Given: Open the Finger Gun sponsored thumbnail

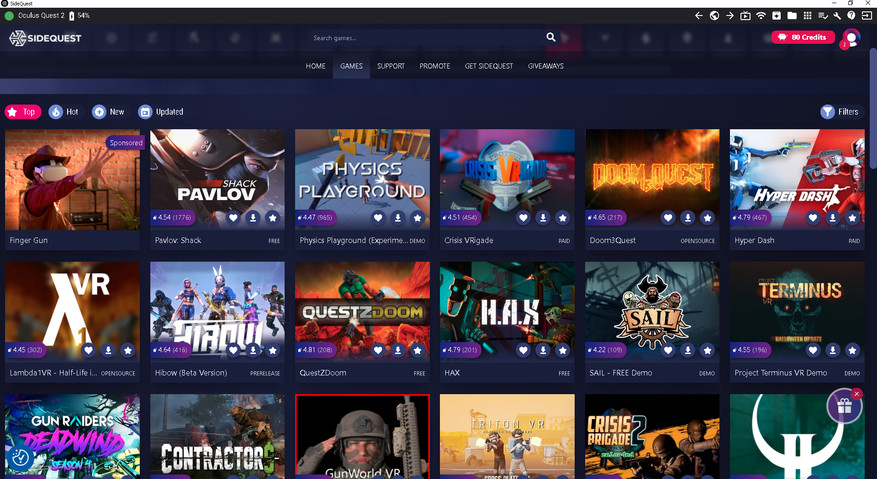Looking at the screenshot, I should coord(72,180).
